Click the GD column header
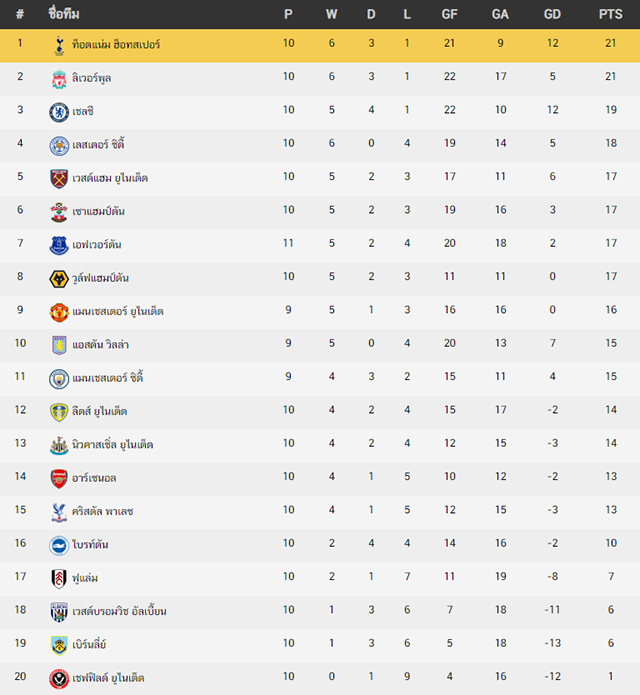The height and width of the screenshot is (695, 640). pyautogui.click(x=552, y=14)
